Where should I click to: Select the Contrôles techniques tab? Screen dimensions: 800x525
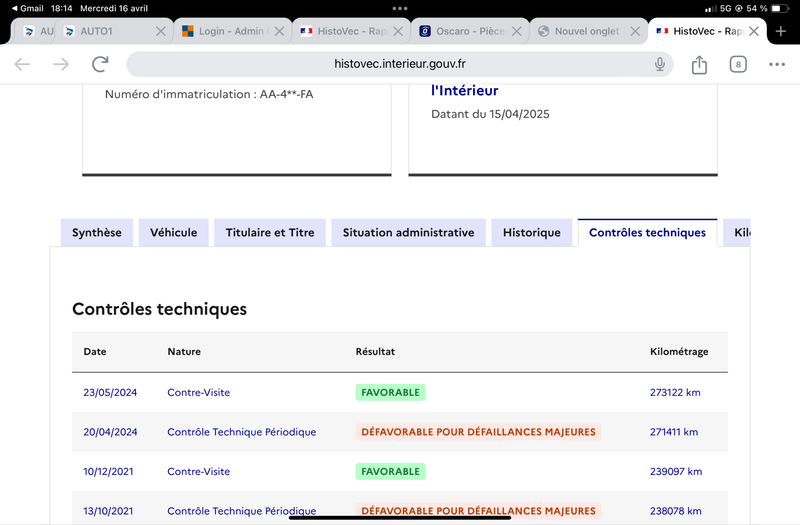[647, 233]
